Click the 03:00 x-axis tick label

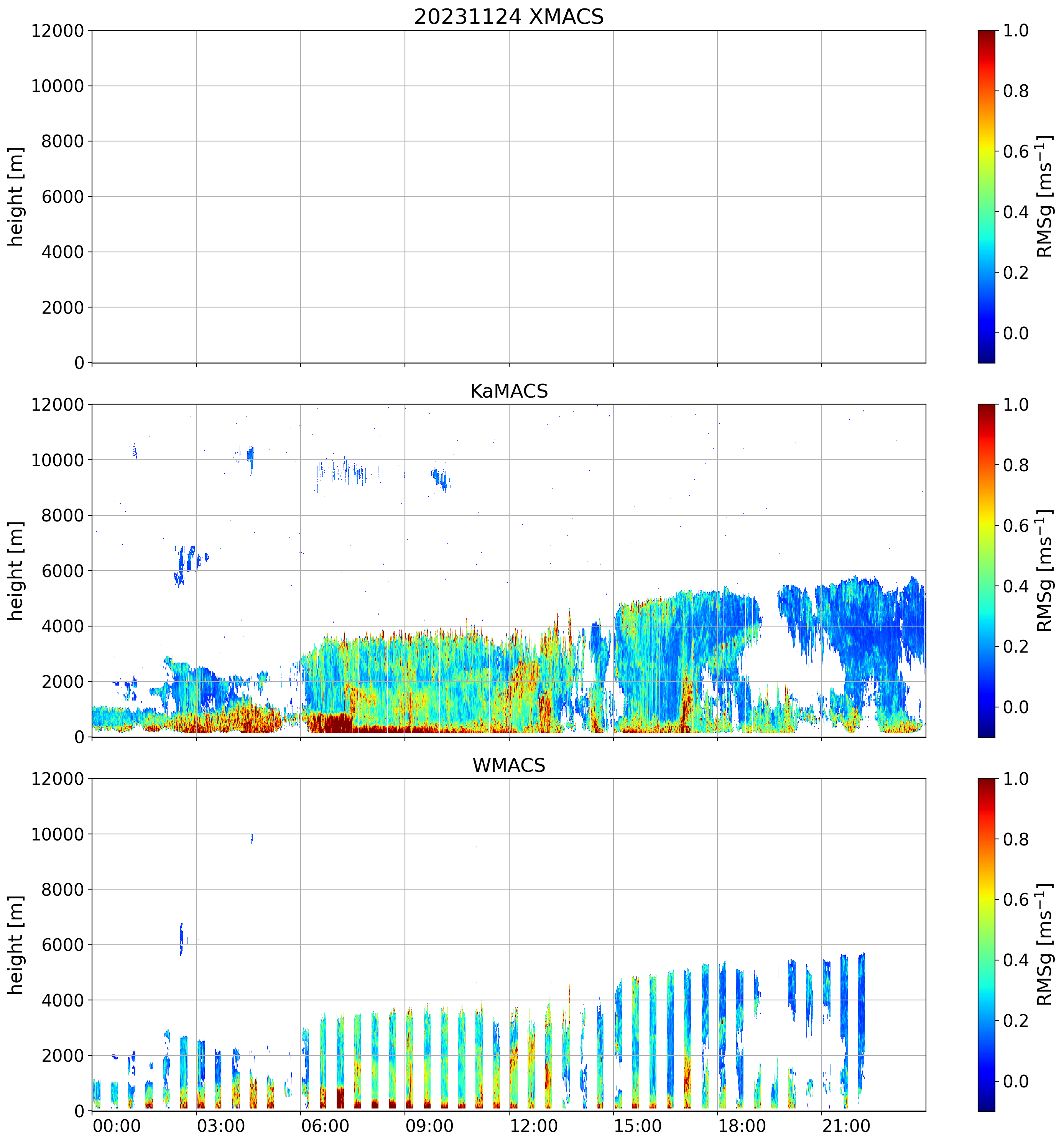221,1125
